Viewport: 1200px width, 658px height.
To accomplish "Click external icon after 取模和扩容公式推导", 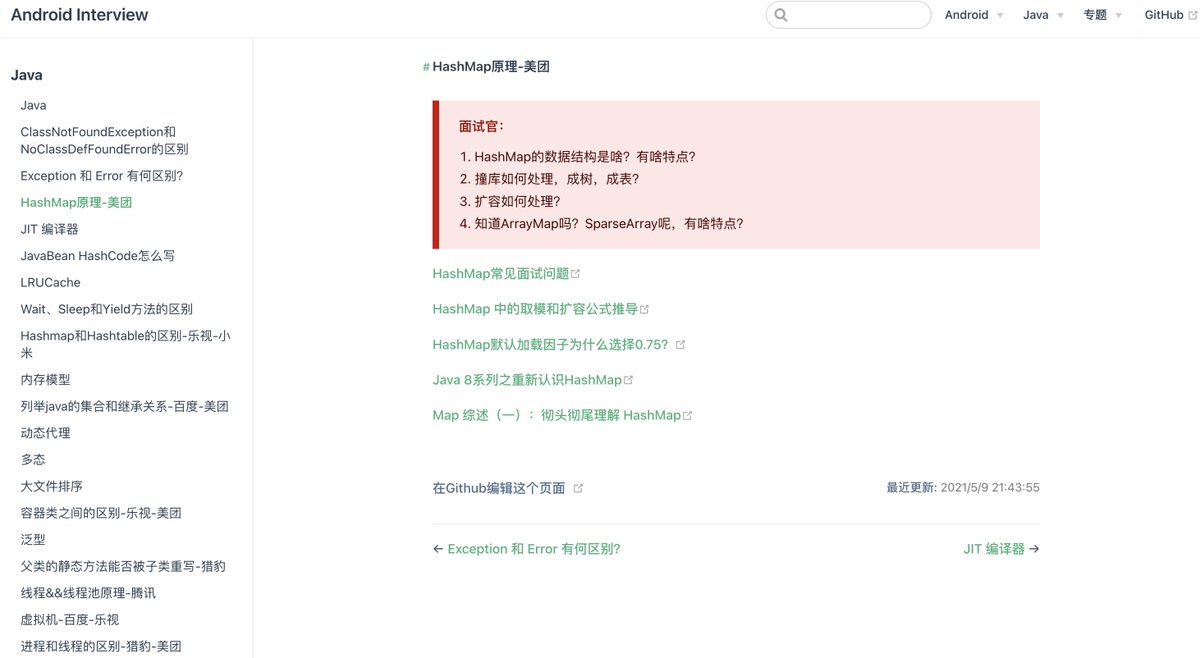I will point(644,309).
